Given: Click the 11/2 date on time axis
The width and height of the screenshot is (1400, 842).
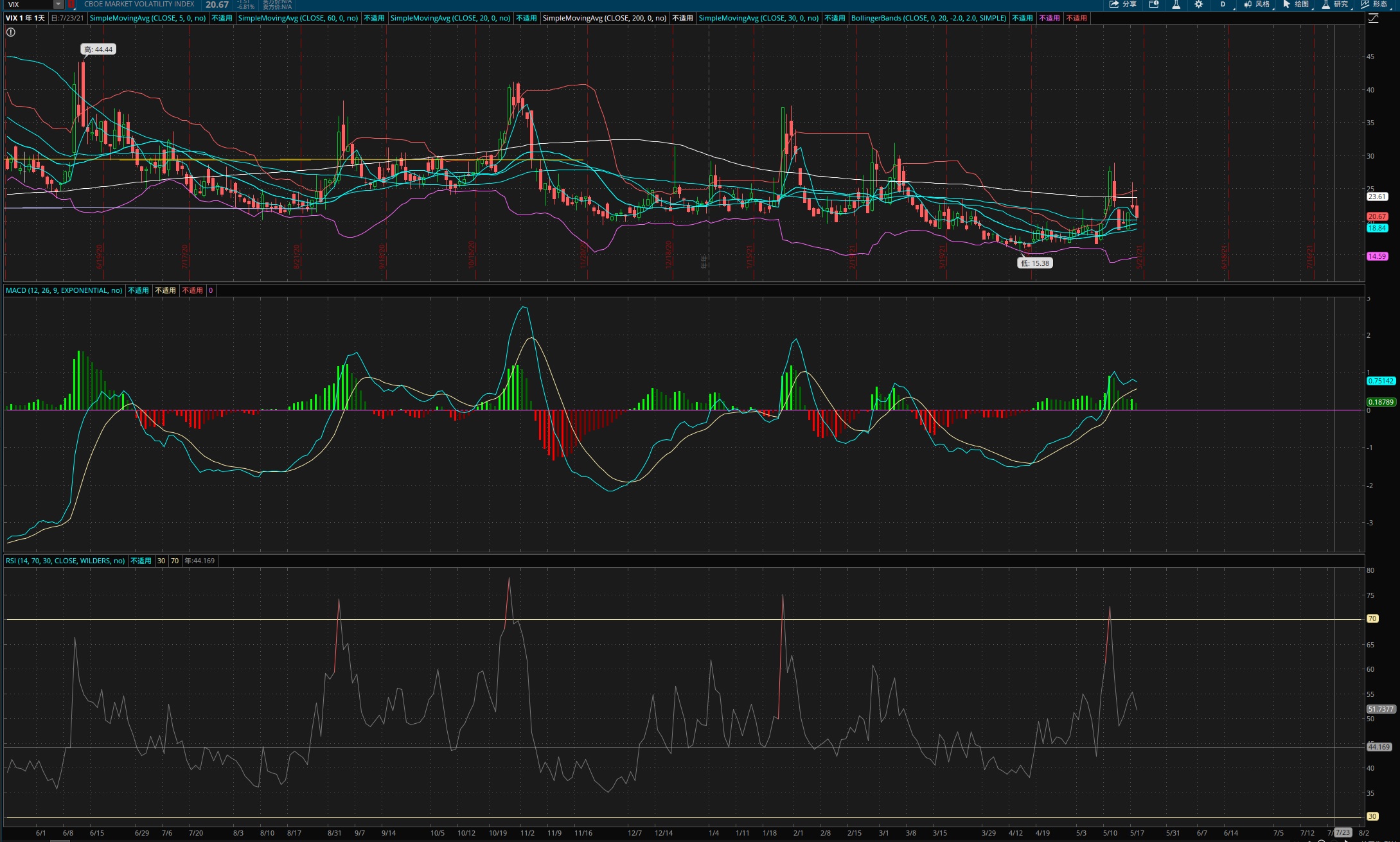Looking at the screenshot, I should 527,833.
